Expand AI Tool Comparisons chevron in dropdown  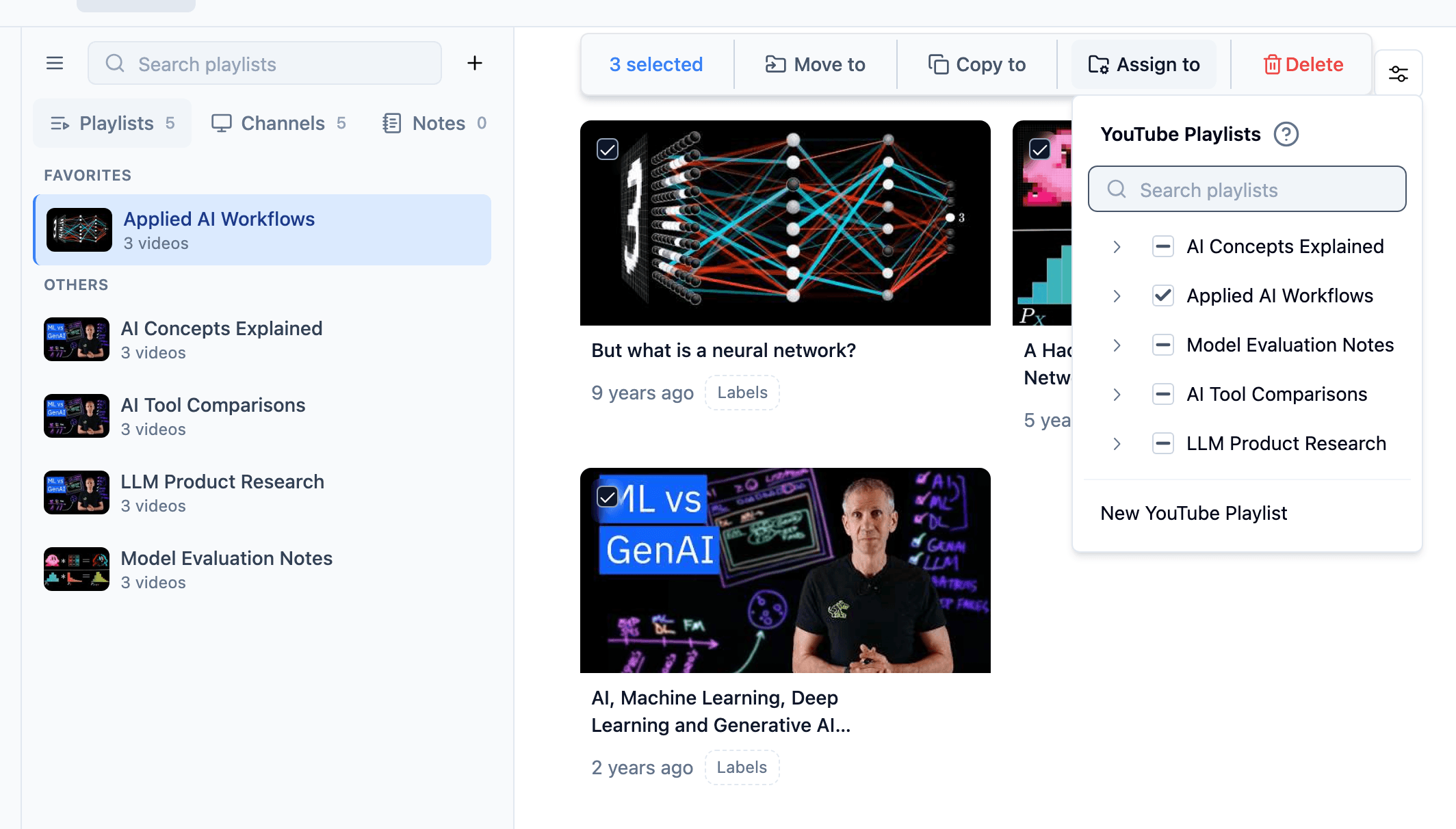1117,394
